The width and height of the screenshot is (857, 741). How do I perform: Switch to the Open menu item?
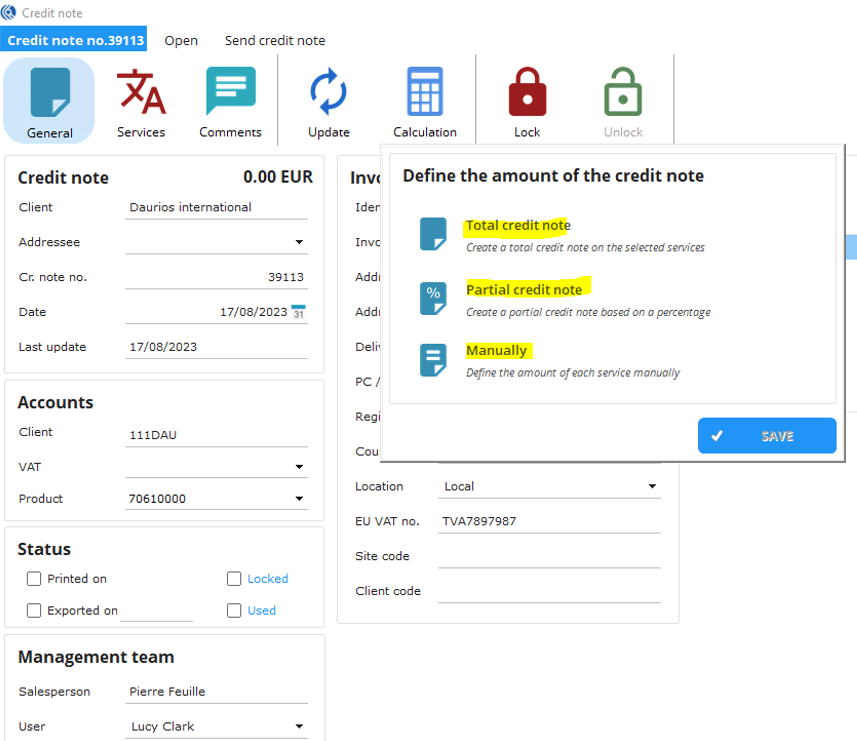pyautogui.click(x=181, y=41)
